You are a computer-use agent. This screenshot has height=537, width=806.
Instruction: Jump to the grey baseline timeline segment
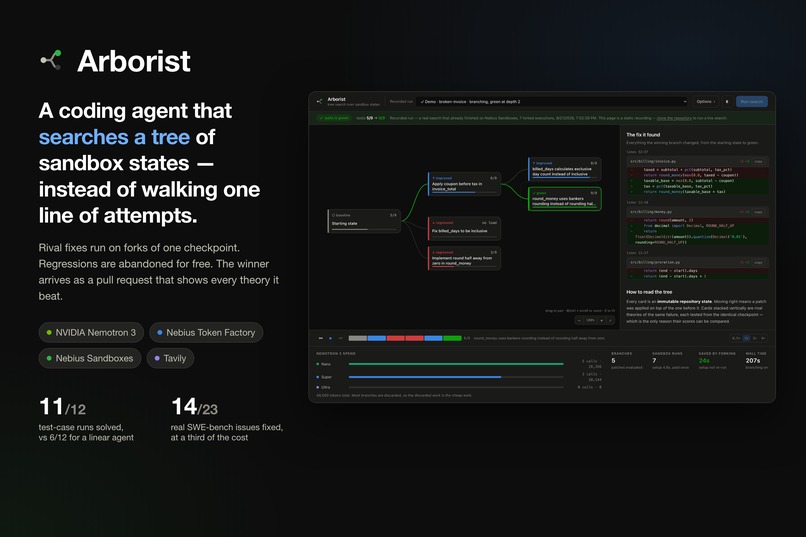[358, 338]
